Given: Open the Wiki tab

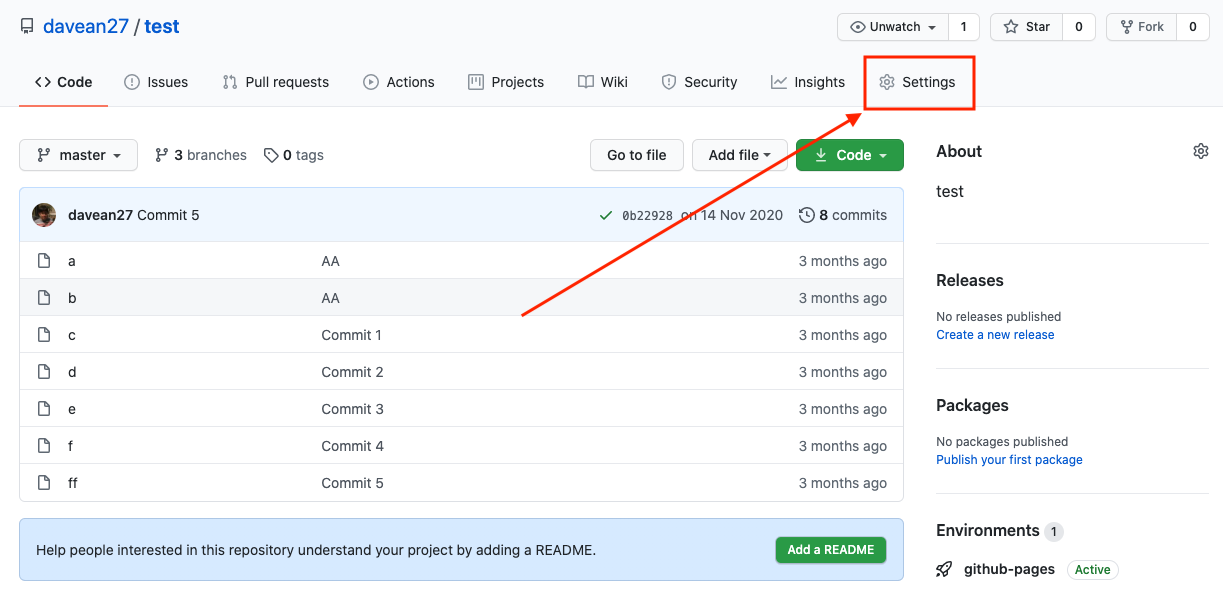Looking at the screenshot, I should coord(603,82).
